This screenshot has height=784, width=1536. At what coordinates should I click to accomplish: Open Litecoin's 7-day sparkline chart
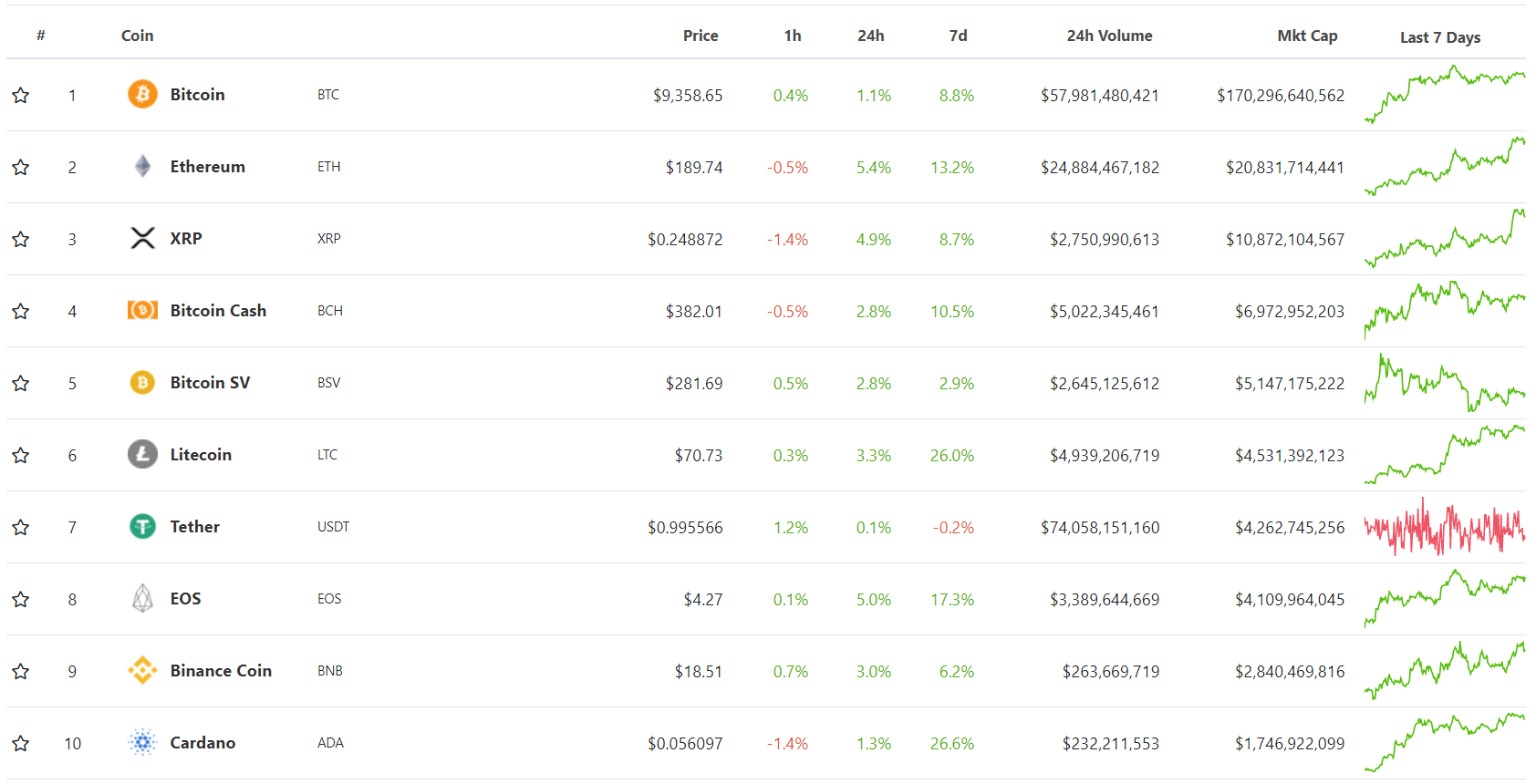click(x=1445, y=454)
